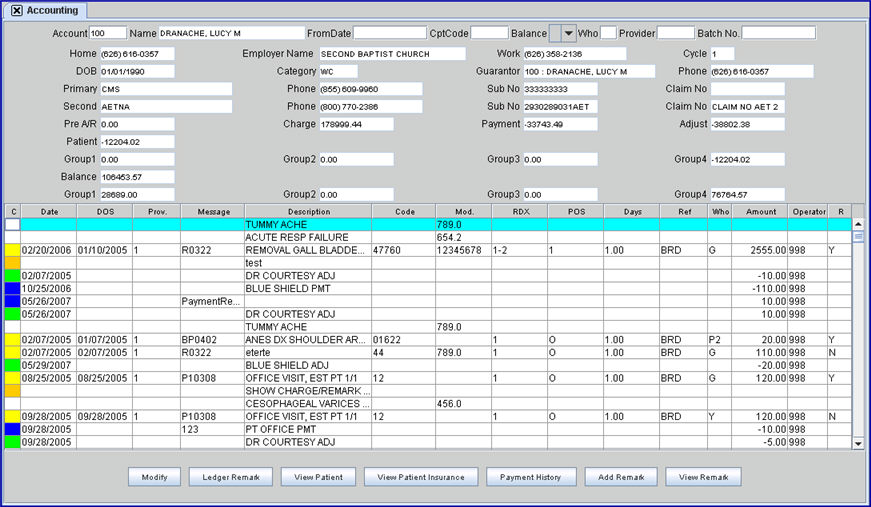Select the ACUTE RESP FAILURE row
Screen dimensions: 871x507
click(428, 238)
